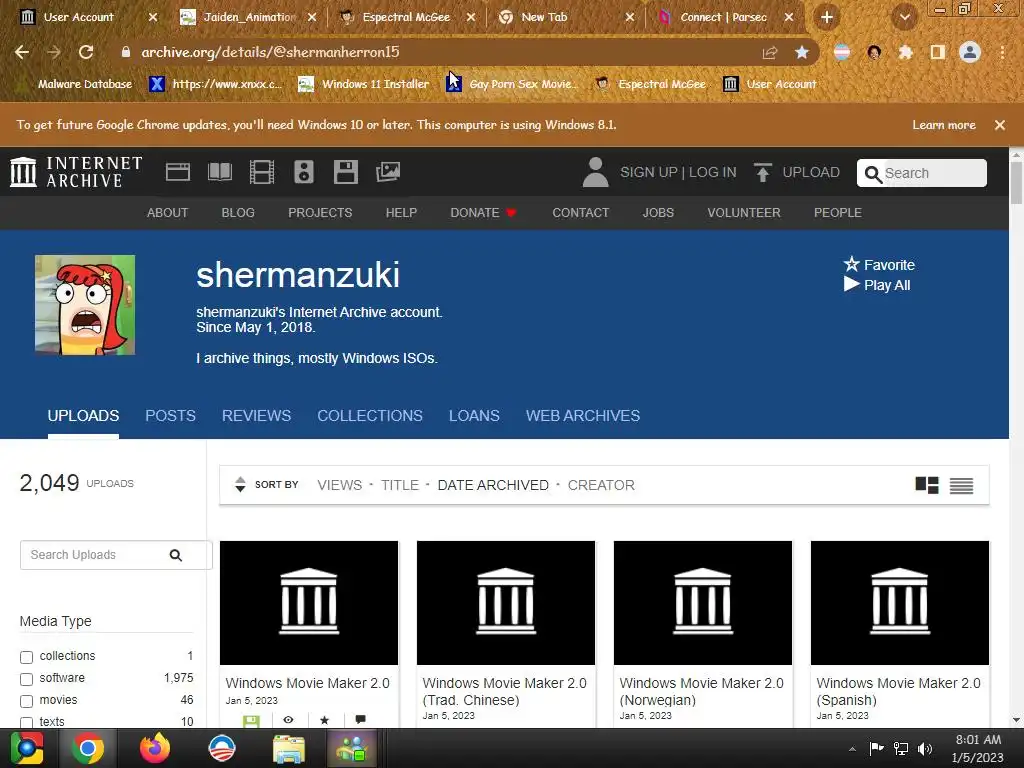
Task: Bookmark page with star icon
Action: point(802,52)
